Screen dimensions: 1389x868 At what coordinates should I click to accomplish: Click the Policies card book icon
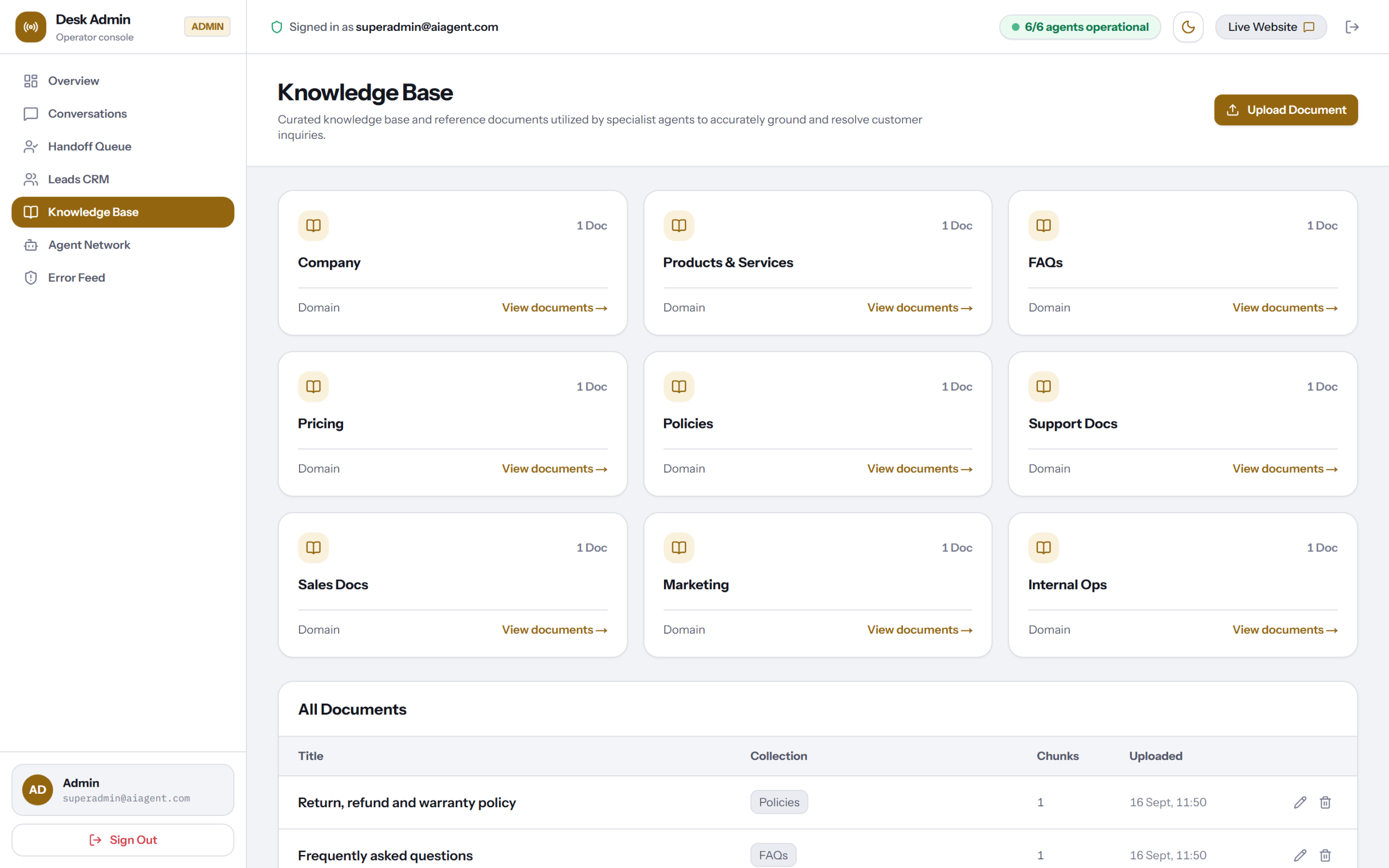pyautogui.click(x=678, y=386)
